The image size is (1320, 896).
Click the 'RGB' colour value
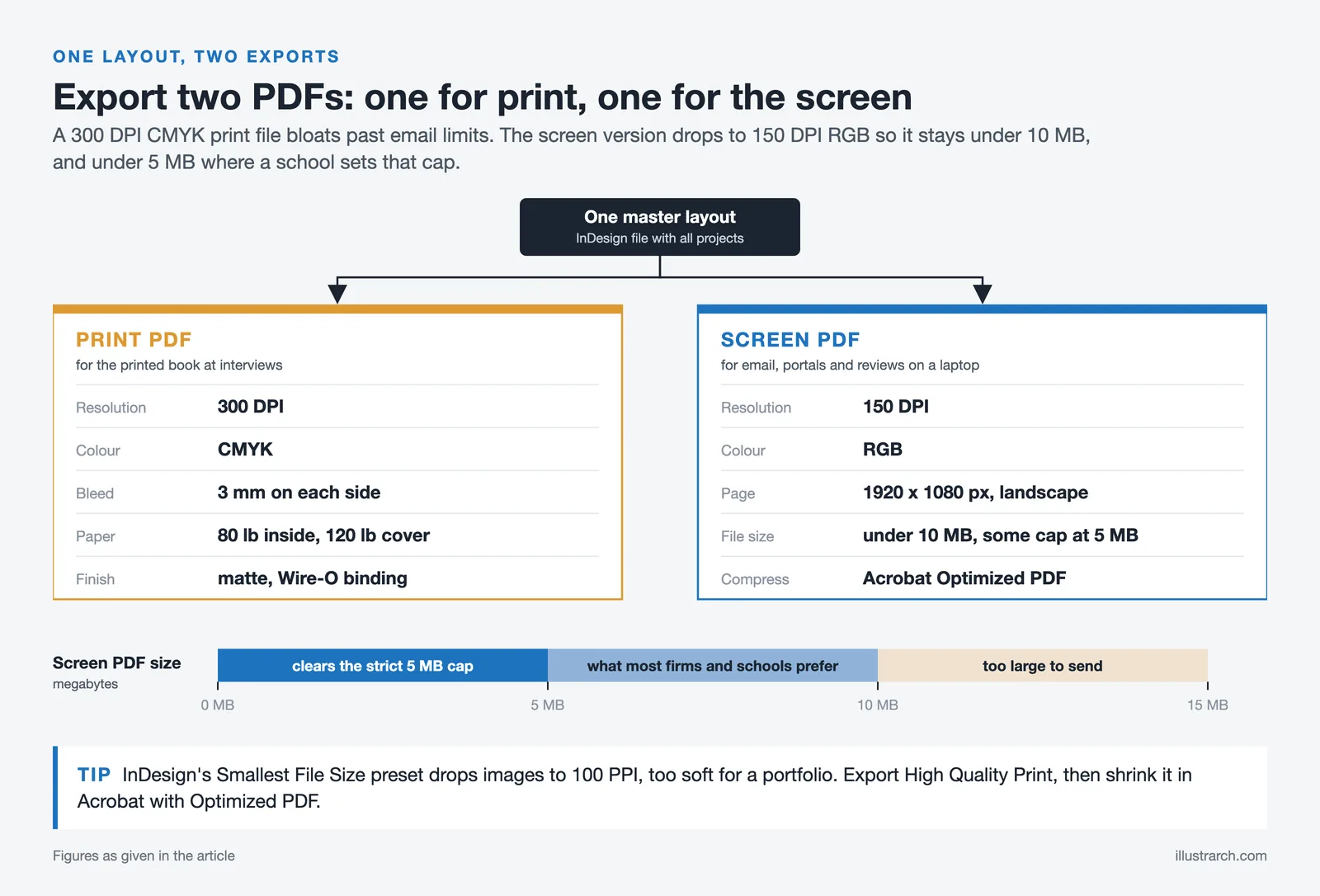point(883,450)
